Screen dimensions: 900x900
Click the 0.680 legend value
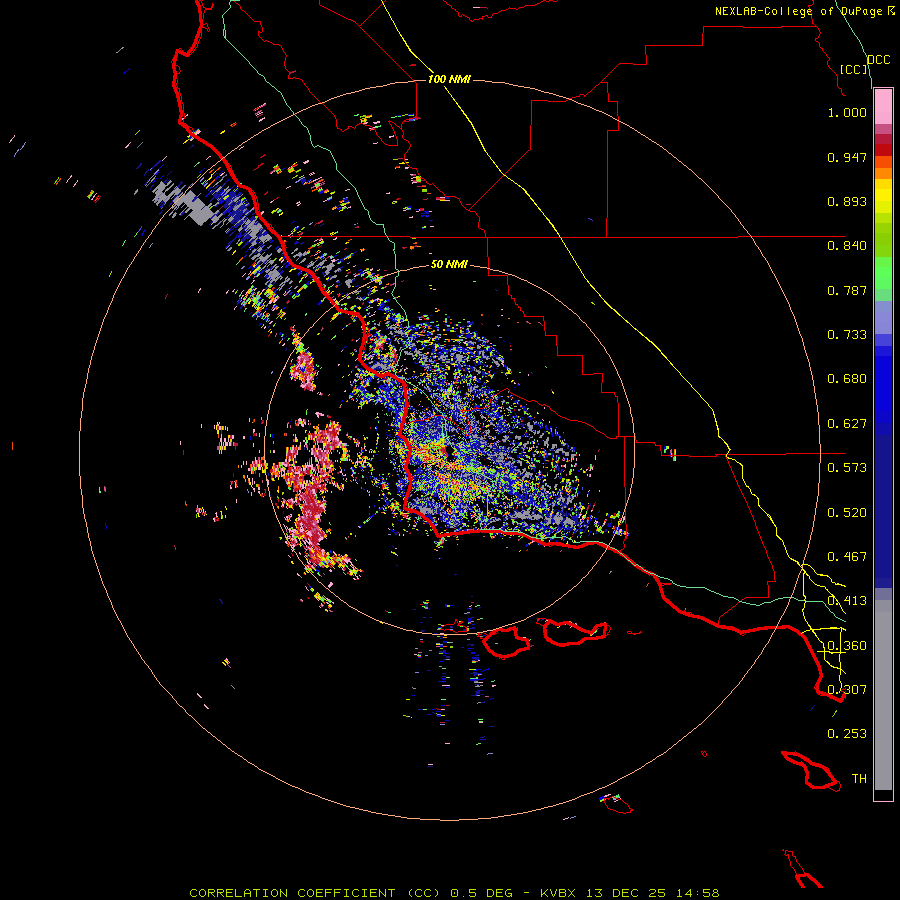click(x=847, y=379)
